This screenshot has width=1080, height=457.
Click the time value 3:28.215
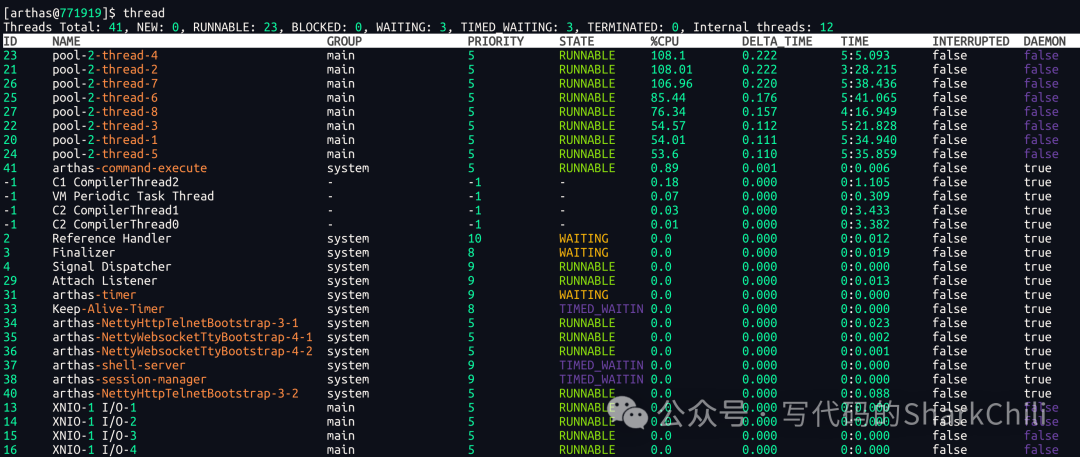point(869,70)
